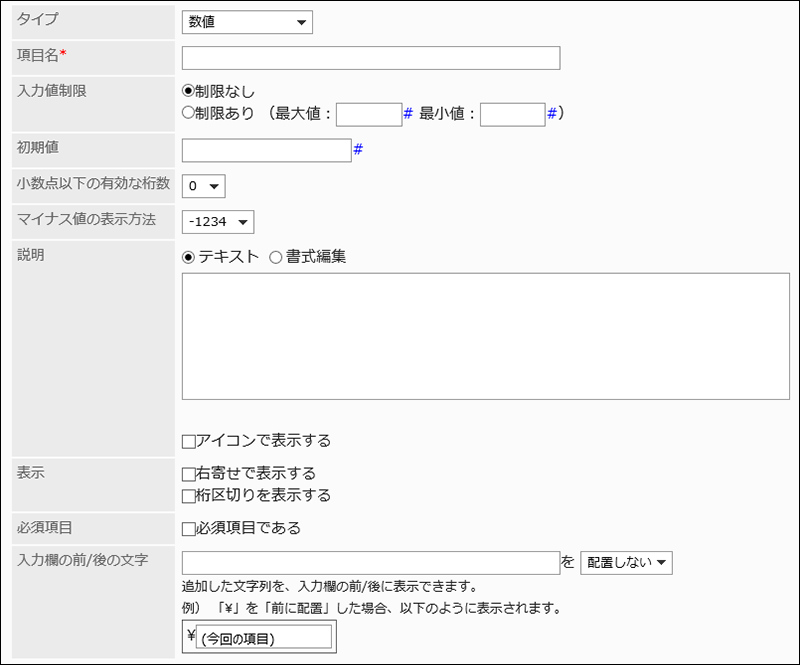Click the # link beside 最小値
The height and width of the screenshot is (665, 800).
point(552,114)
